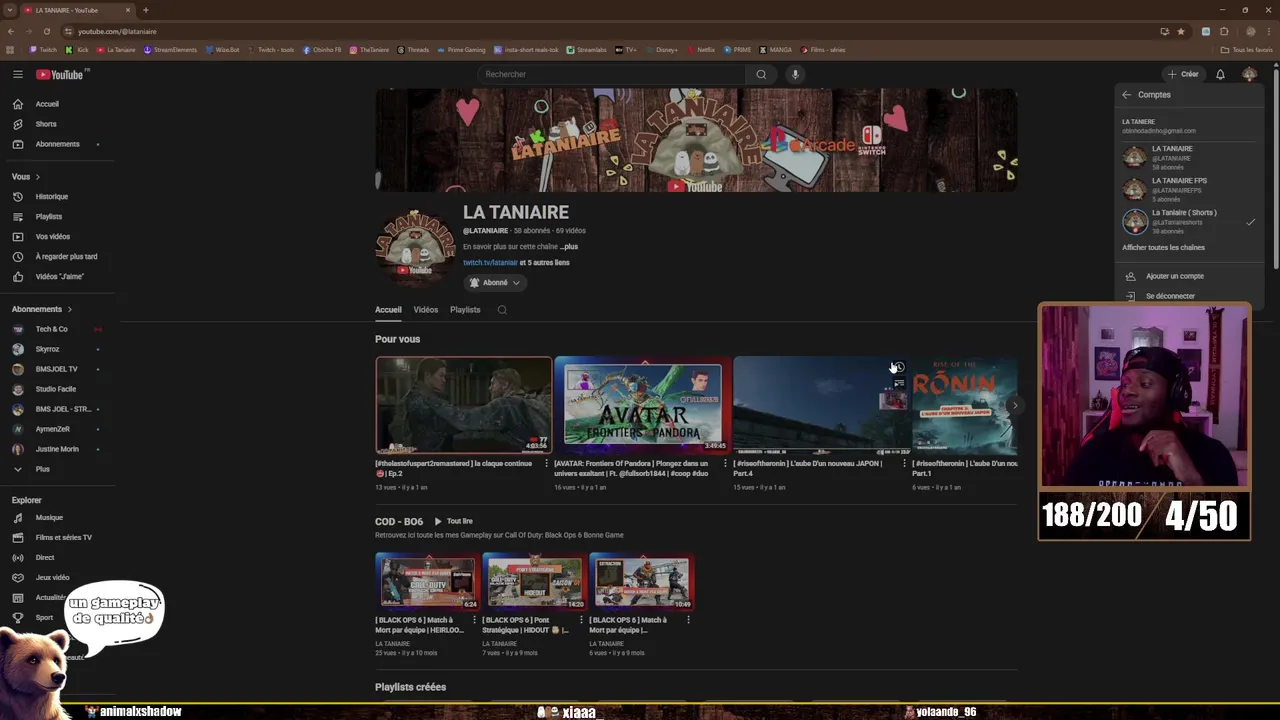Screen dimensions: 1280x720
Task: Open the Twitch bookmark
Action: (x=43, y=50)
